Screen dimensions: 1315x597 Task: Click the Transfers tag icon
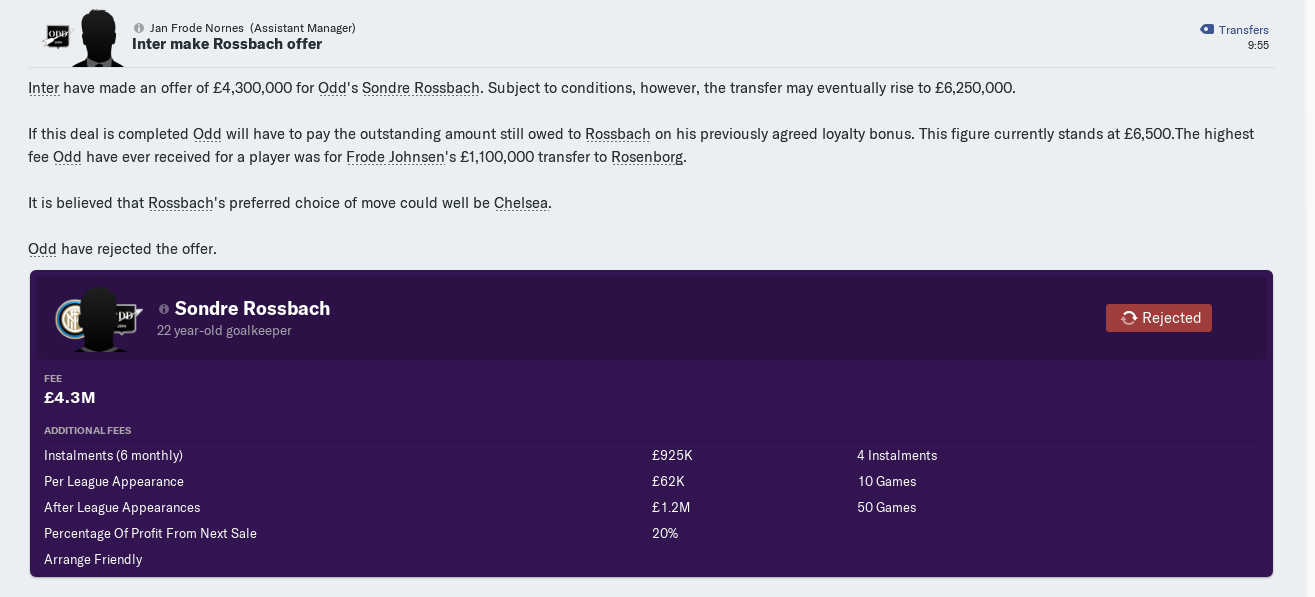tap(1207, 30)
